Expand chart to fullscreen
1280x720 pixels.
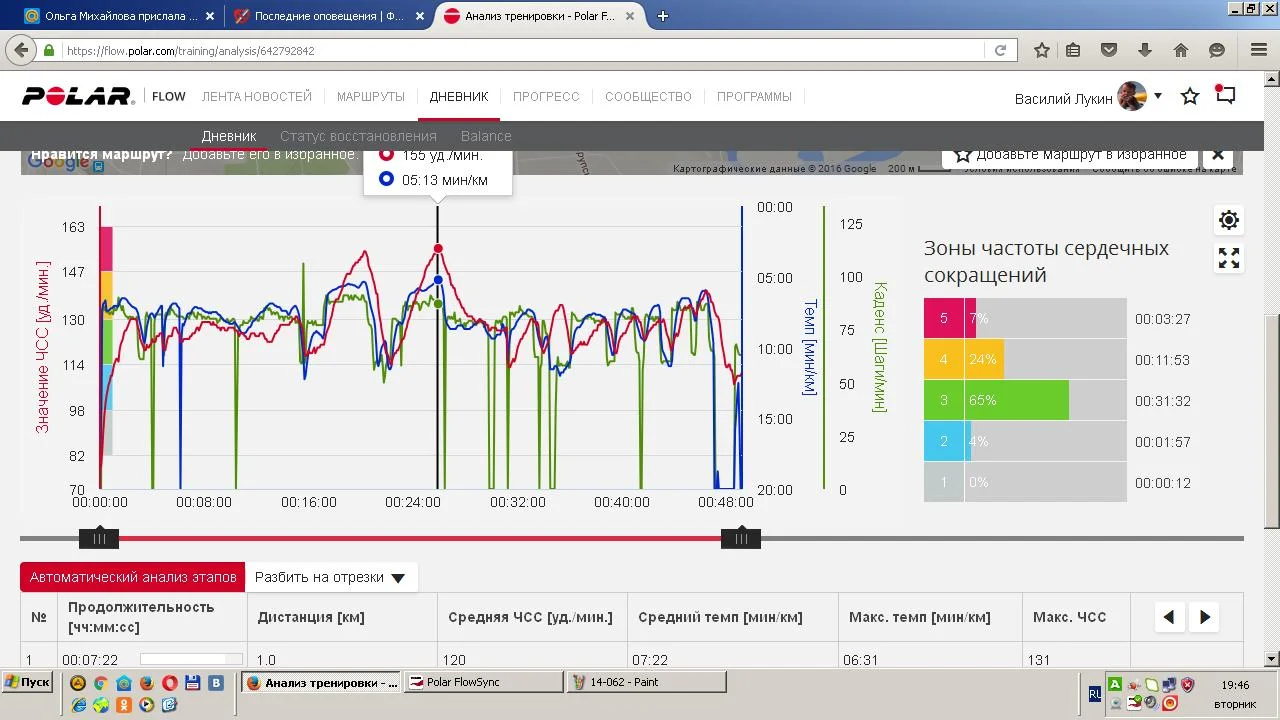[1229, 259]
